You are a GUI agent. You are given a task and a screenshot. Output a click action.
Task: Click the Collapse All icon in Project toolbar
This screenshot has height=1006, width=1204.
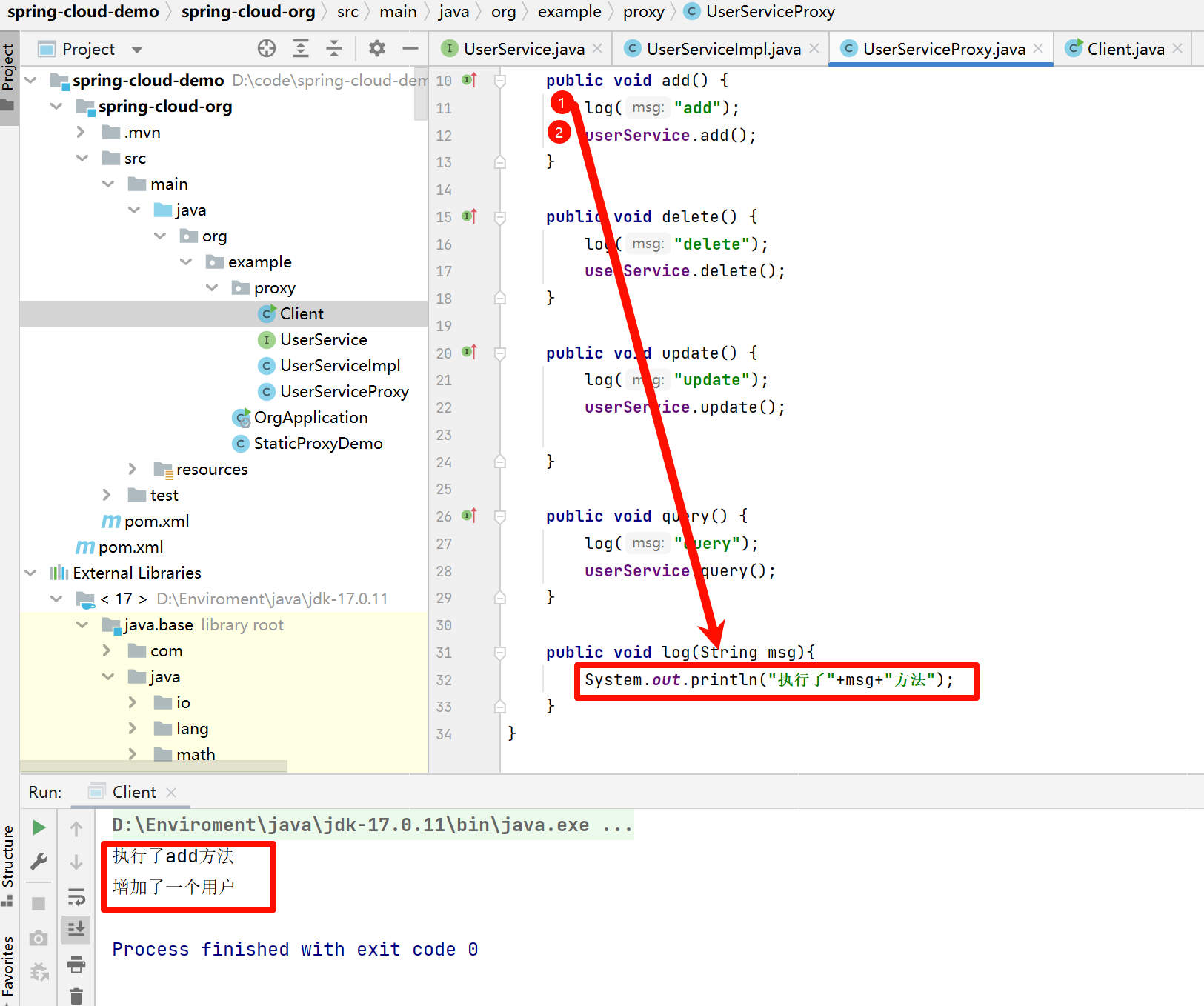click(x=334, y=49)
